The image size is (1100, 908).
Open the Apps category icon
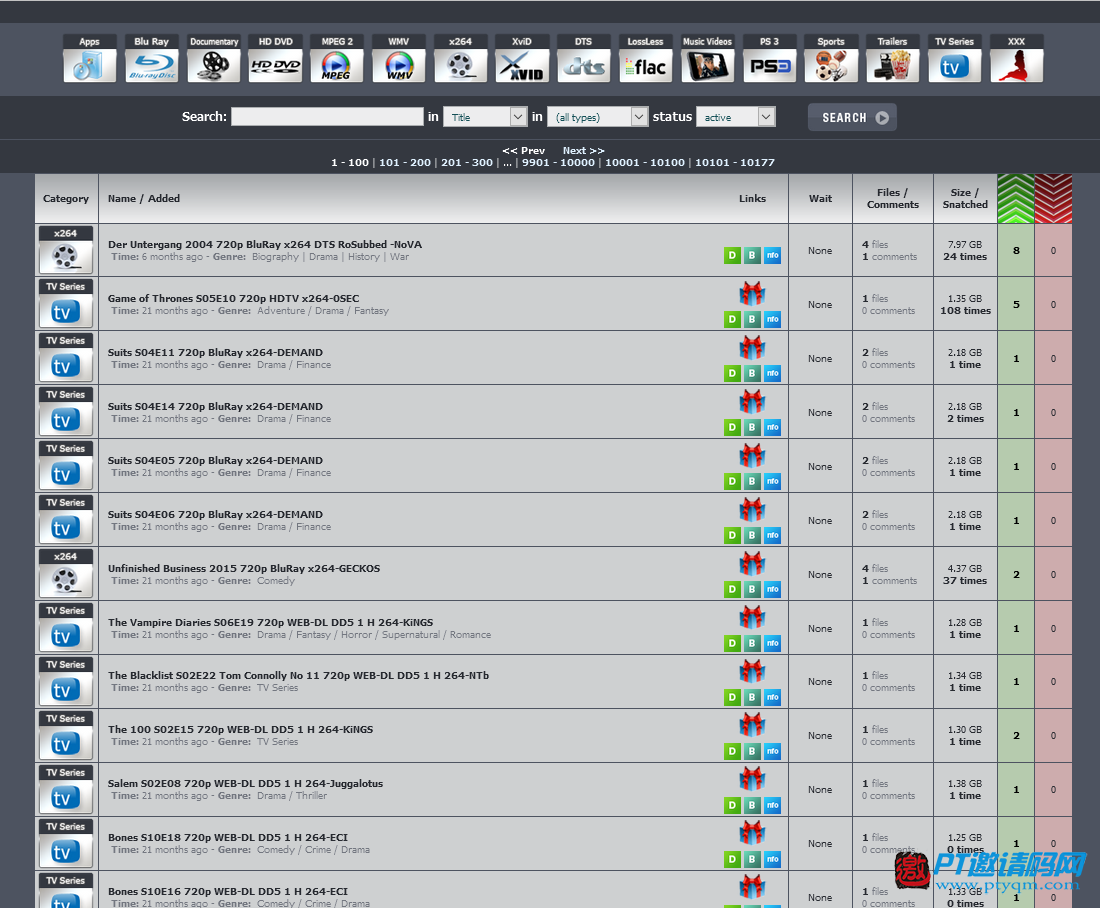pyautogui.click(x=89, y=58)
